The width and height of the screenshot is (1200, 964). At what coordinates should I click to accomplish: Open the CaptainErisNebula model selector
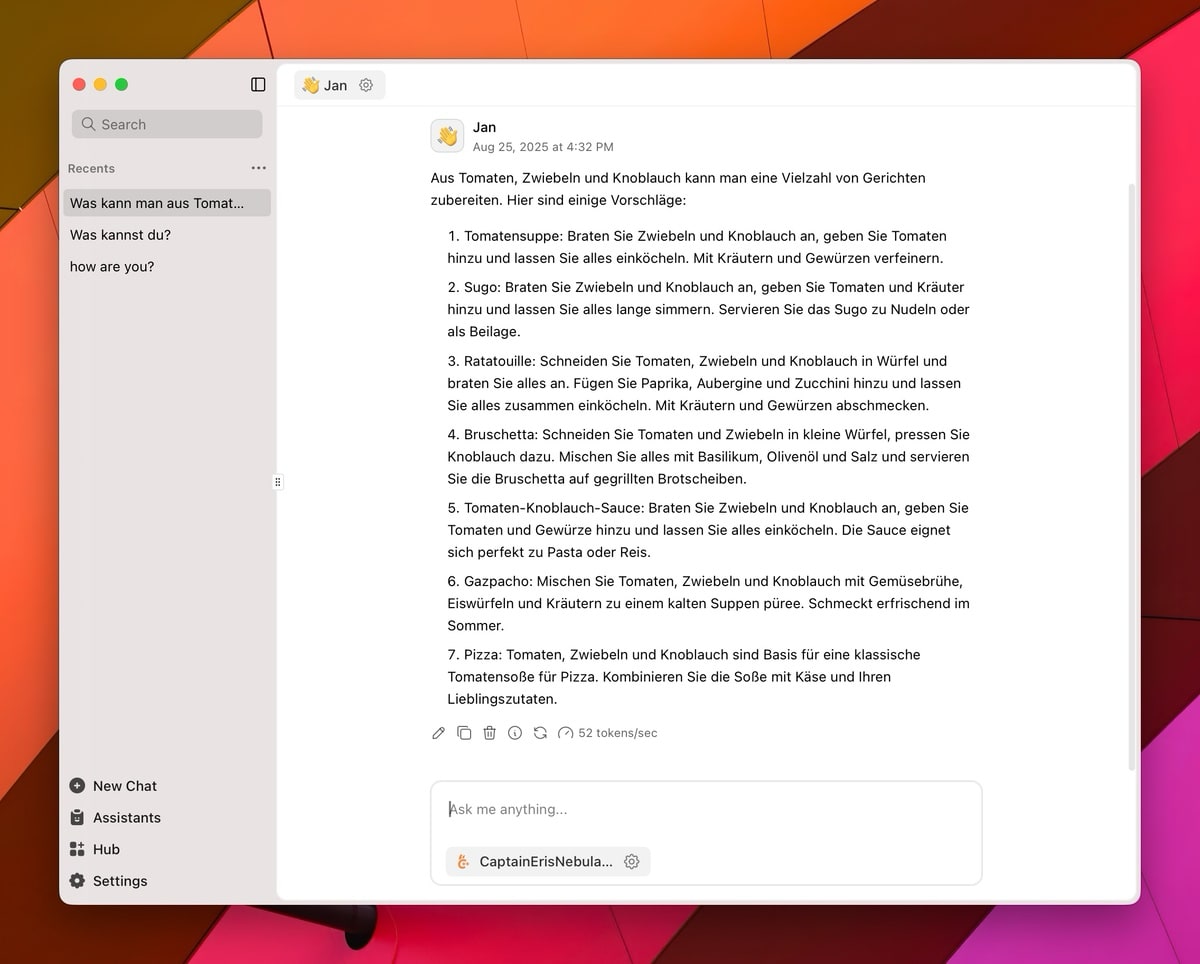535,861
